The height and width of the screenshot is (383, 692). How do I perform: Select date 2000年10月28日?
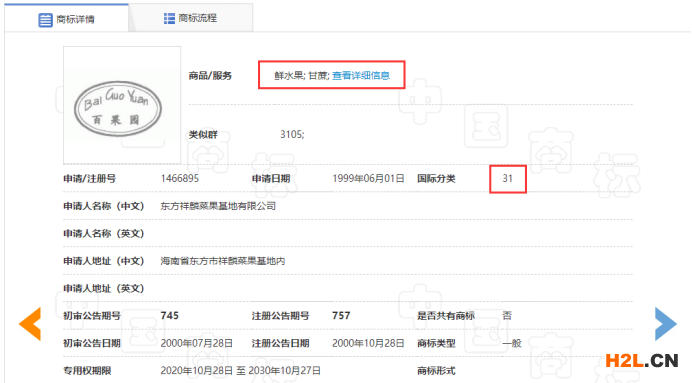pyautogui.click(x=368, y=343)
